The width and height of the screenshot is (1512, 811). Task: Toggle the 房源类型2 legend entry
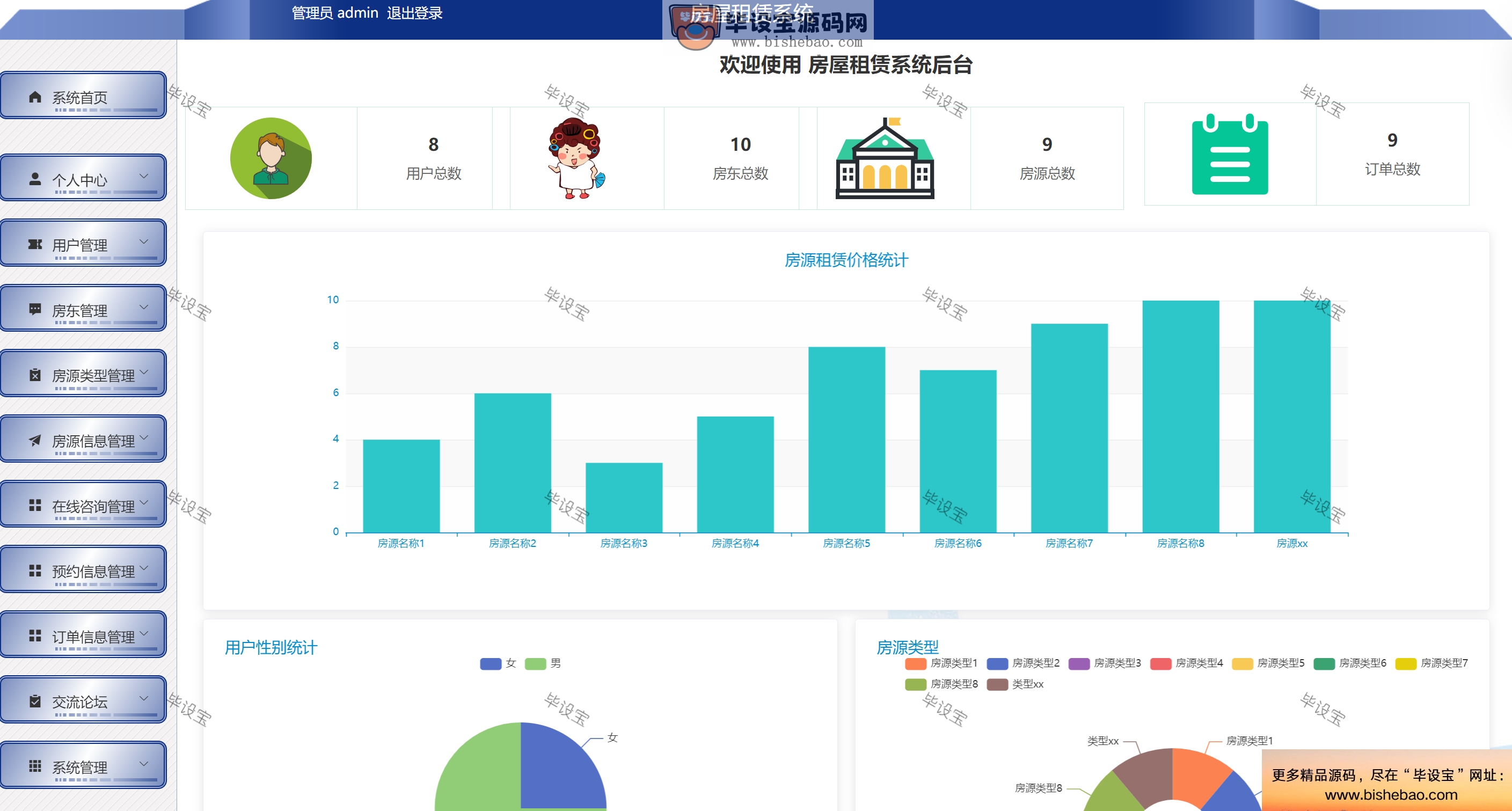1023,663
